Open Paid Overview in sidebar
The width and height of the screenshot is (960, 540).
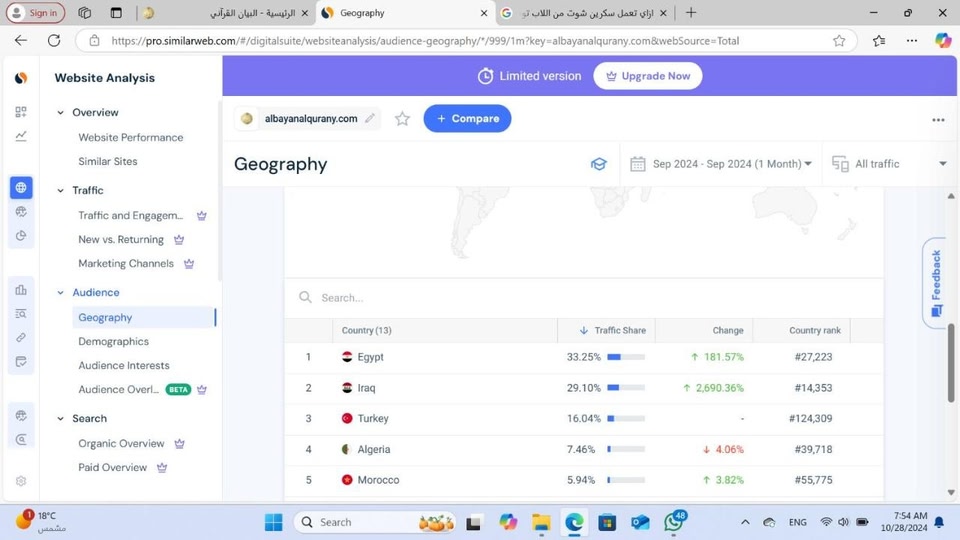(113, 467)
